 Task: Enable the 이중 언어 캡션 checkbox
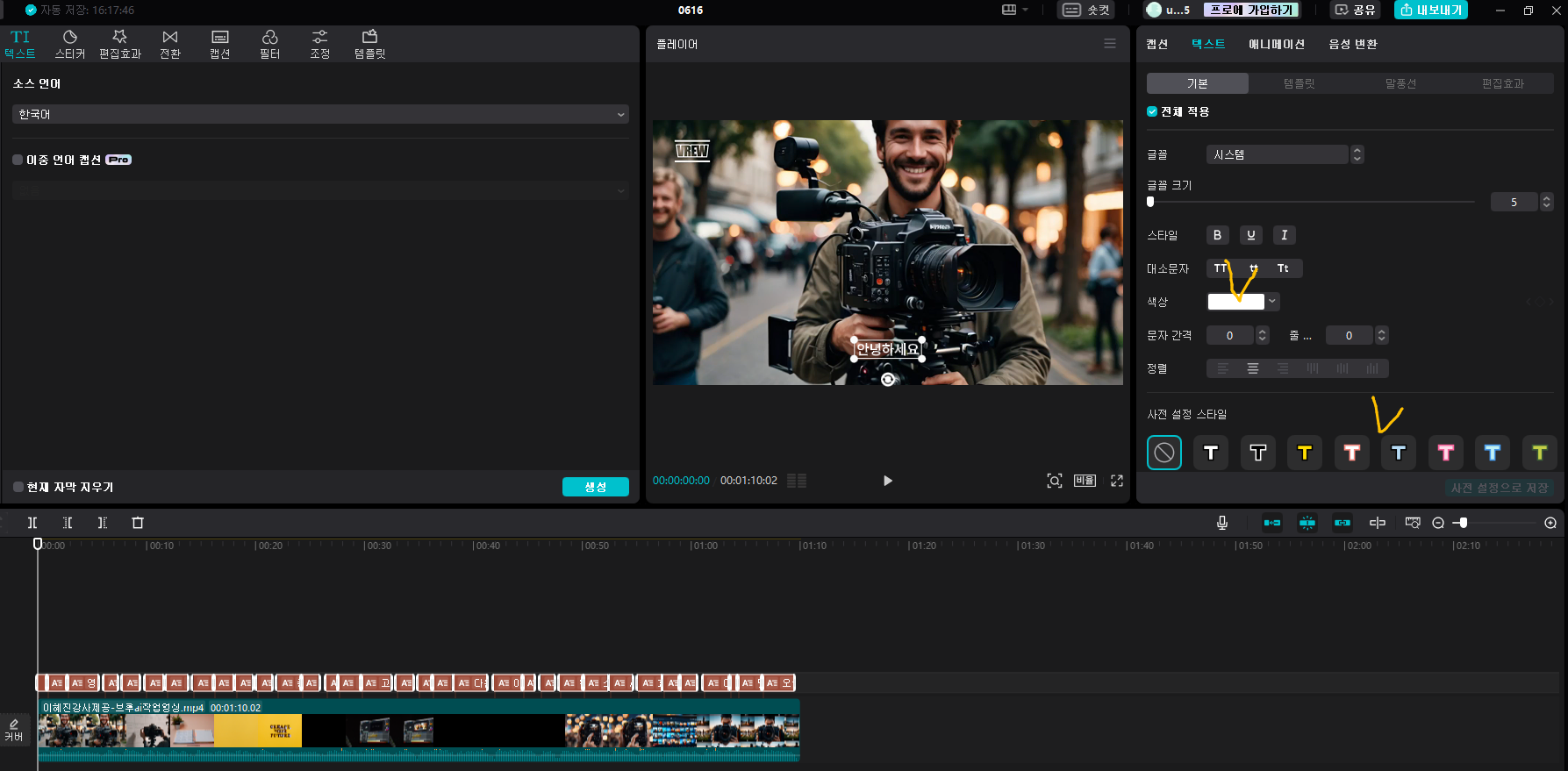[x=18, y=160]
